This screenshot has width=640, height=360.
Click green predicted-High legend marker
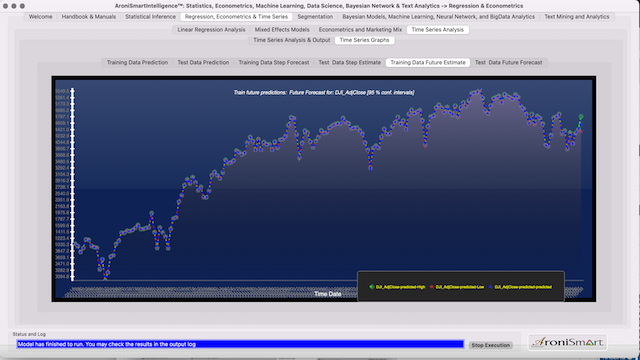click(371, 287)
